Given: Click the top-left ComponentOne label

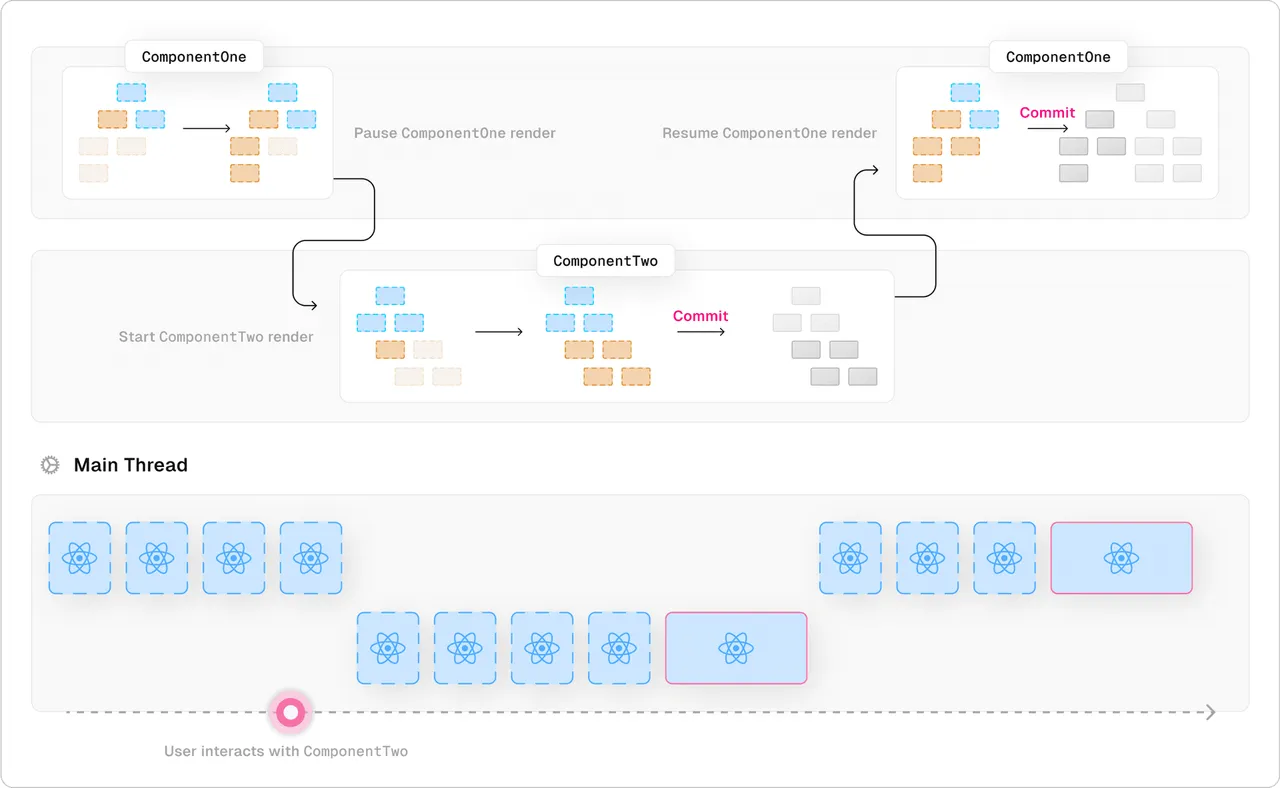Looking at the screenshot, I should (194, 56).
